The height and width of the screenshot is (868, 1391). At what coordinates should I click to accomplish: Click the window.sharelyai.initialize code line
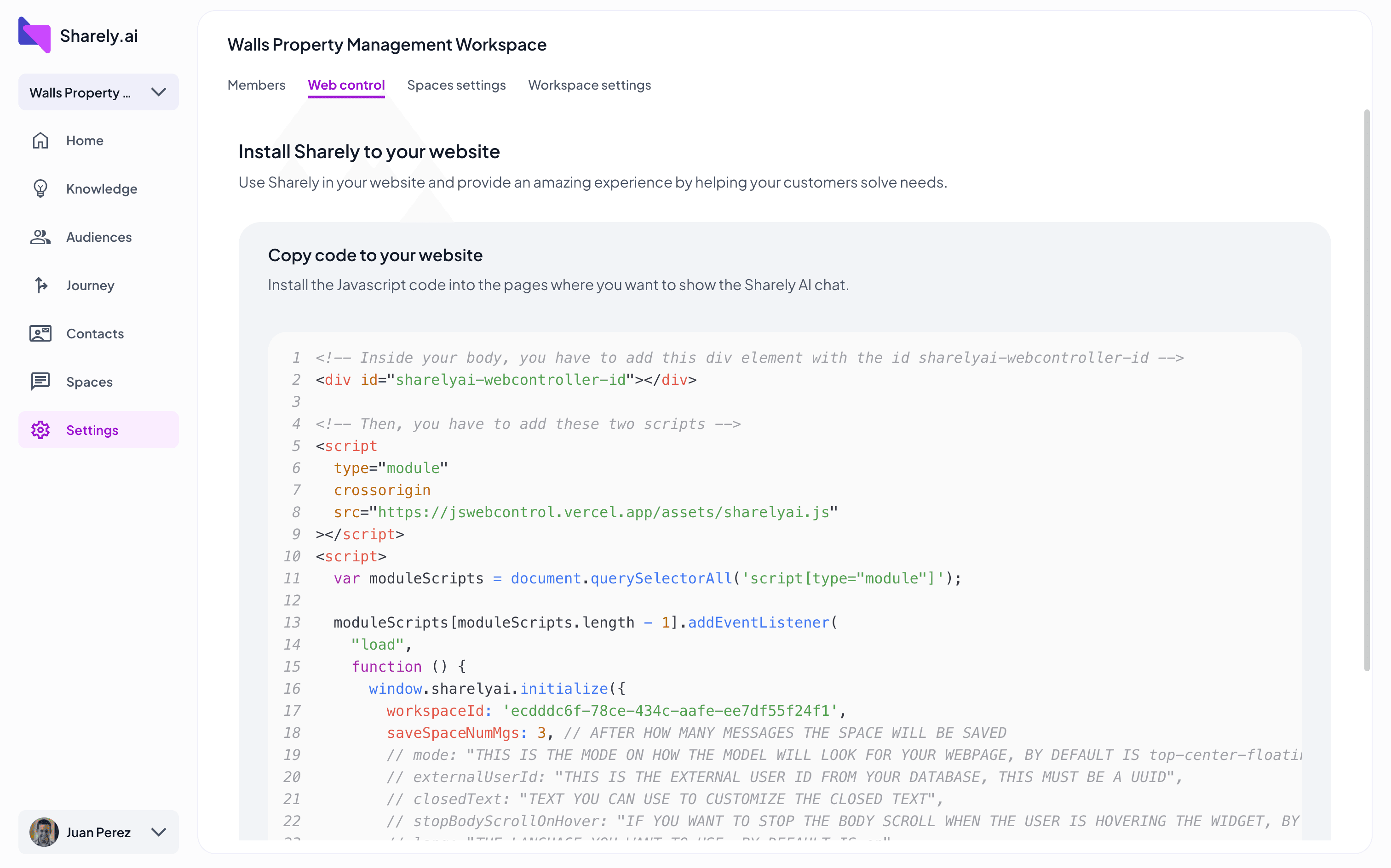tap(497, 688)
